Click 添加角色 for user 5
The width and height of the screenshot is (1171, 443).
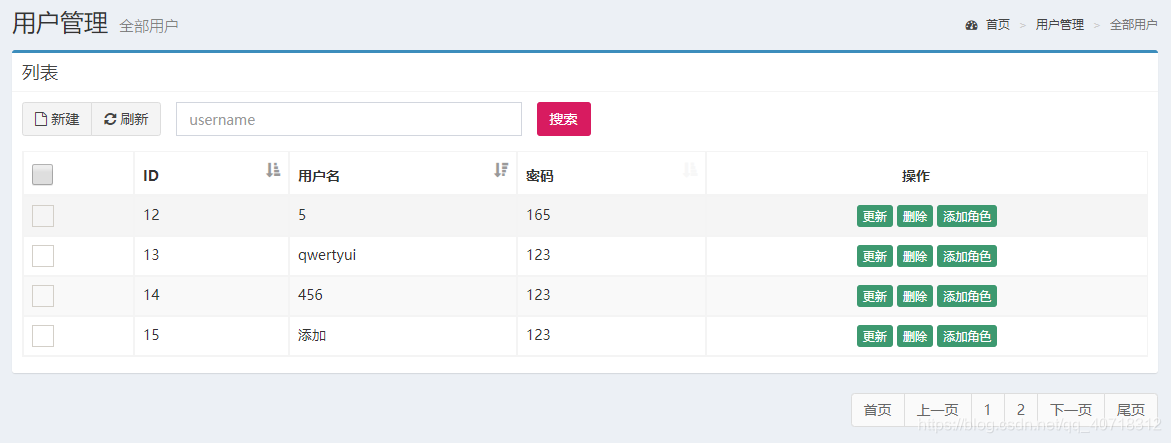point(967,216)
